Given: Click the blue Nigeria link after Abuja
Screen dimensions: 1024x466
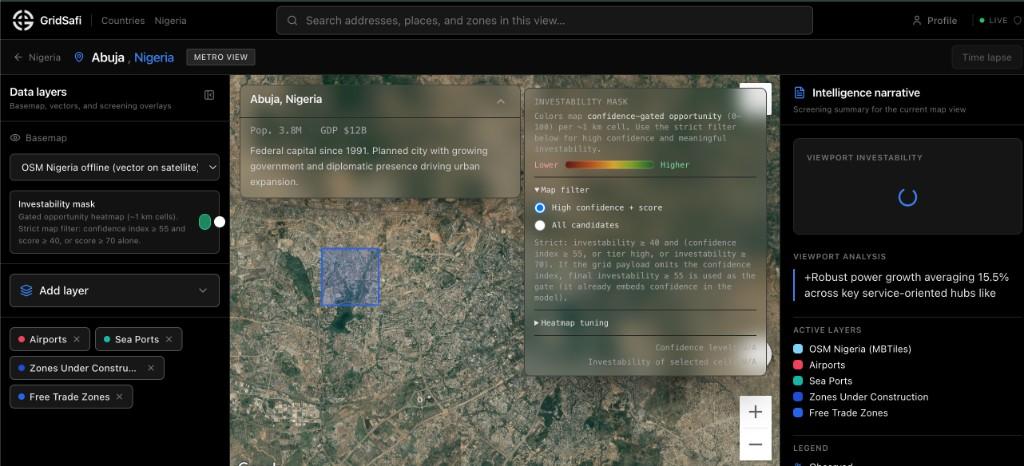Looking at the screenshot, I should point(154,57).
